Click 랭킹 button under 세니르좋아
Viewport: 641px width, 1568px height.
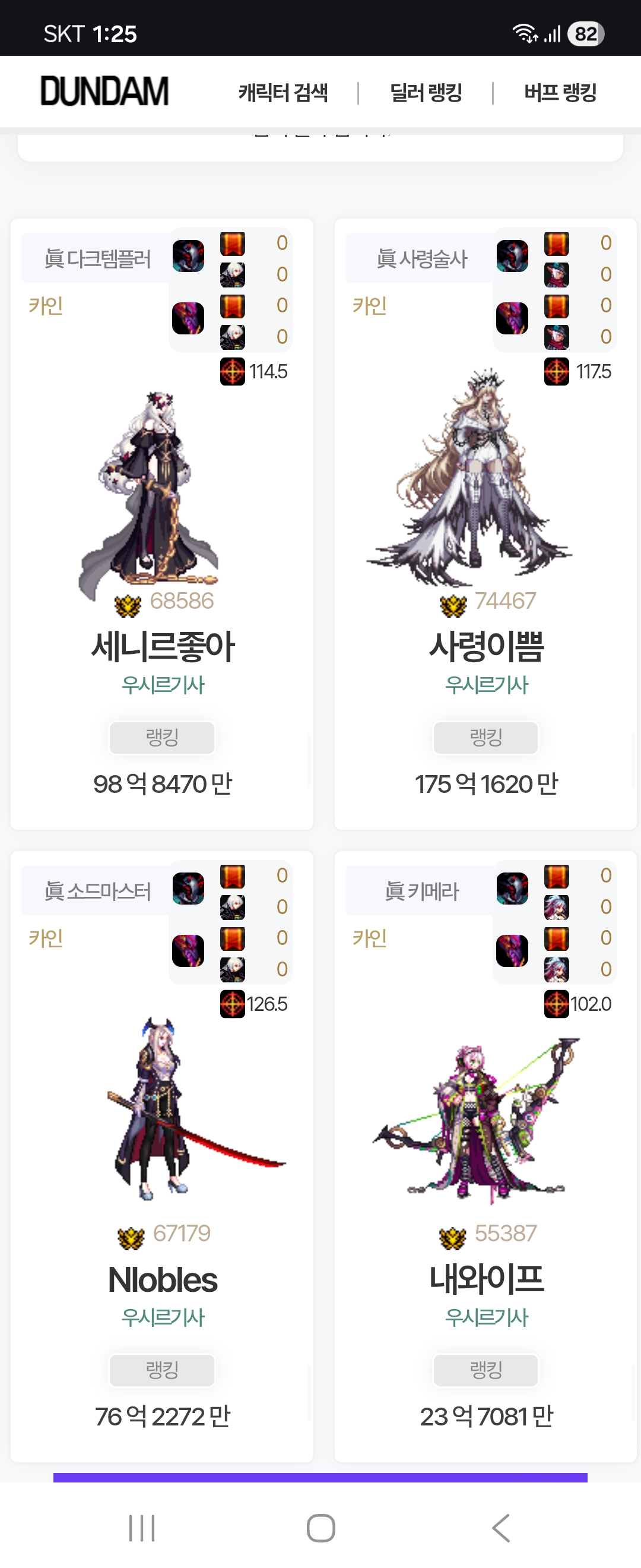pyautogui.click(x=162, y=737)
